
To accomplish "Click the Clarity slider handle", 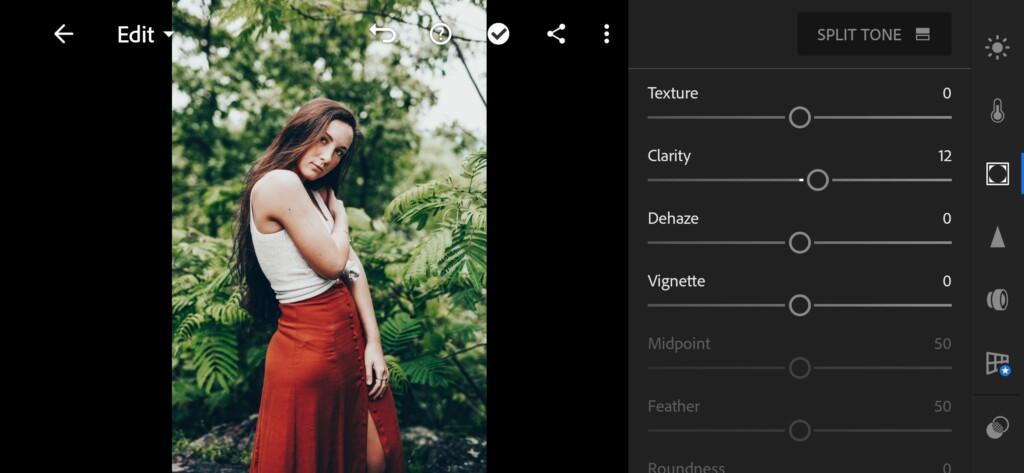I will point(818,180).
